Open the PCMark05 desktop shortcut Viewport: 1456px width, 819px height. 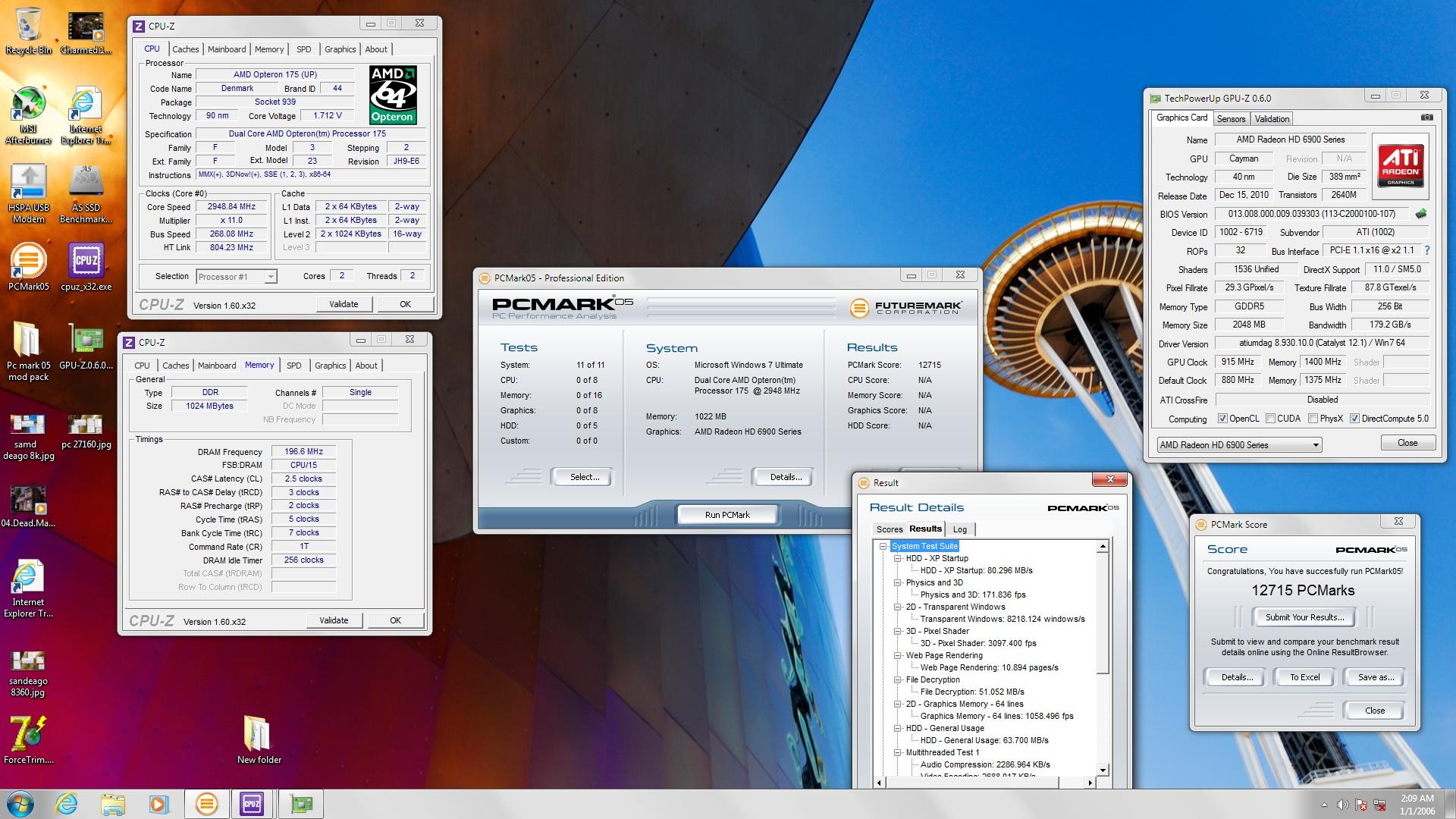[28, 267]
